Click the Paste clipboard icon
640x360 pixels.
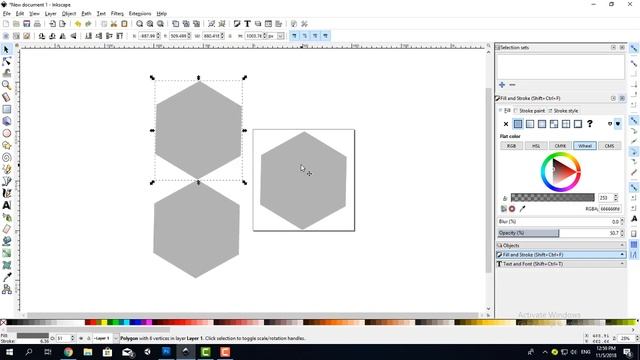124,24
